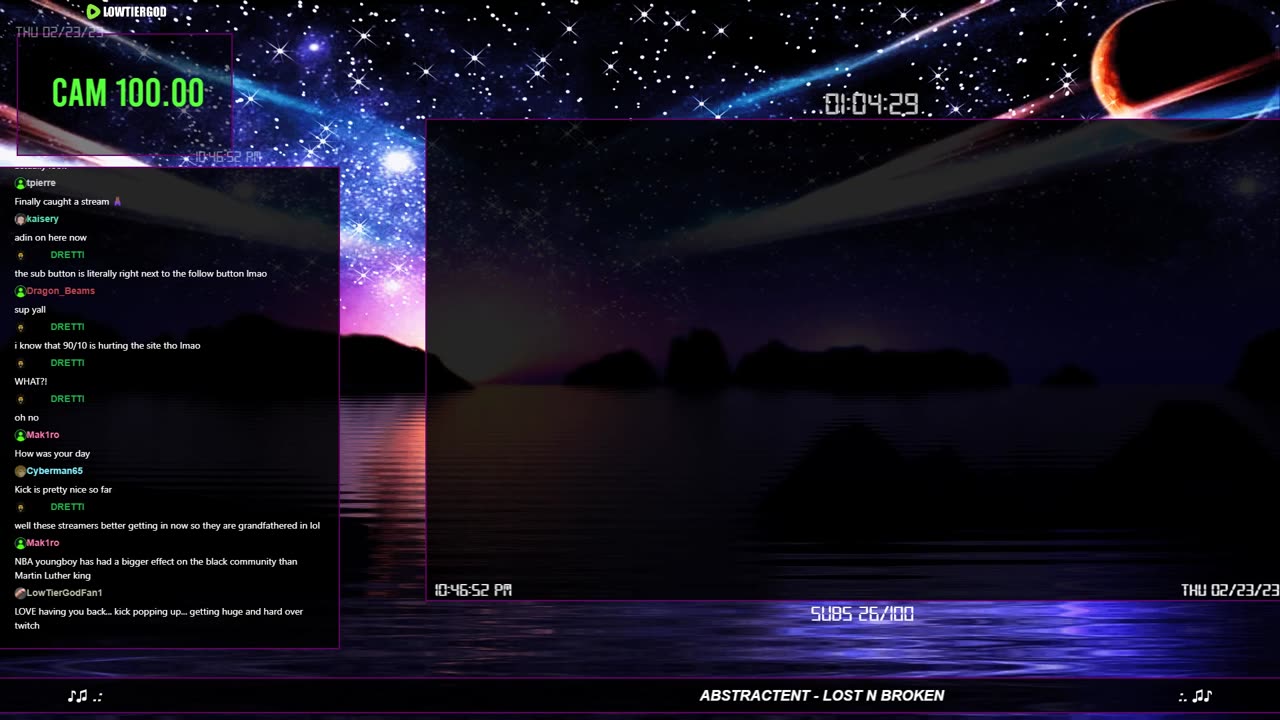Screen dimensions: 1280x720
Task: Click kaisery's avatar icon in chat
Action: [20, 219]
